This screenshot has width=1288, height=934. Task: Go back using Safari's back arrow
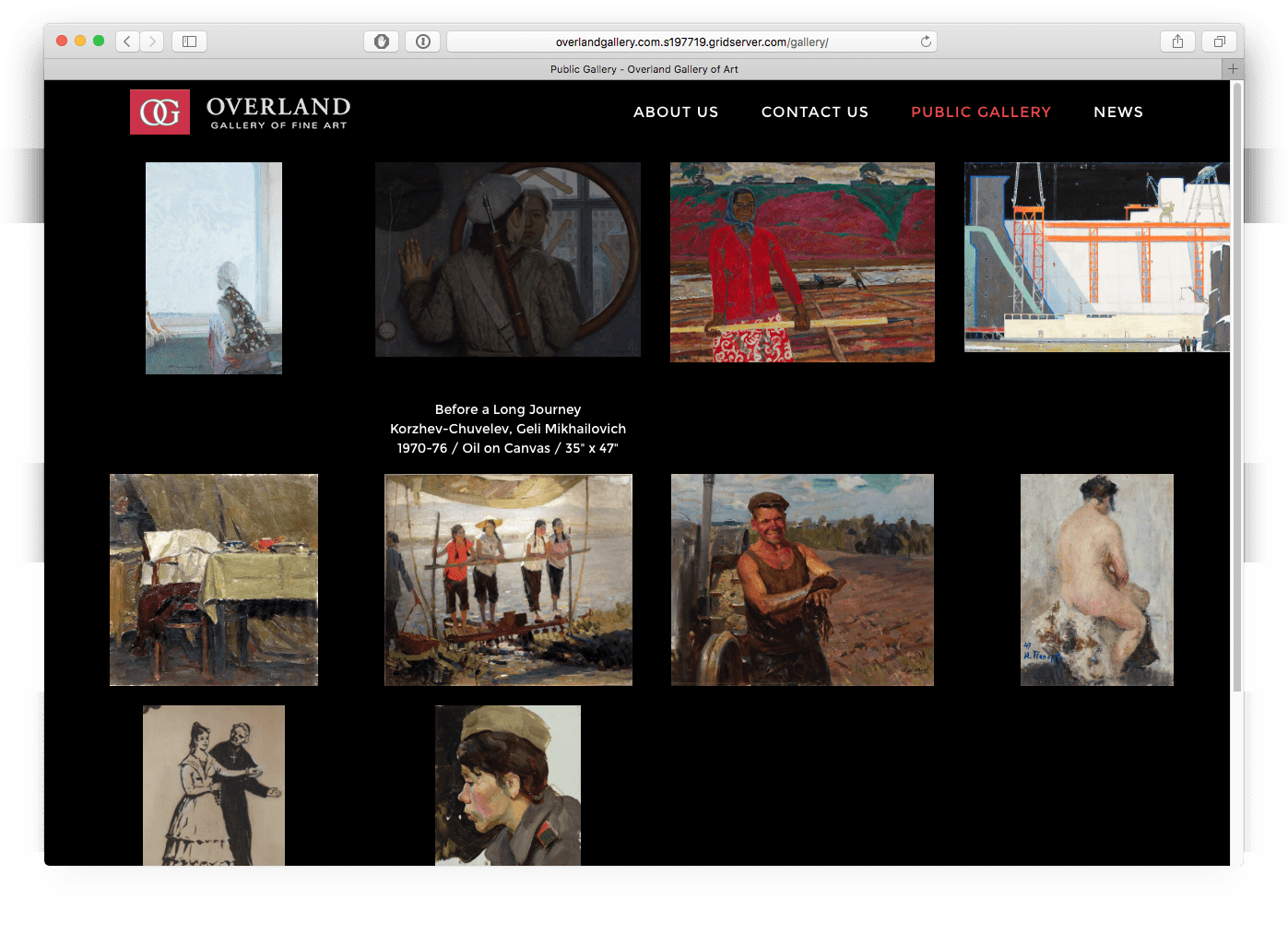pyautogui.click(x=128, y=41)
